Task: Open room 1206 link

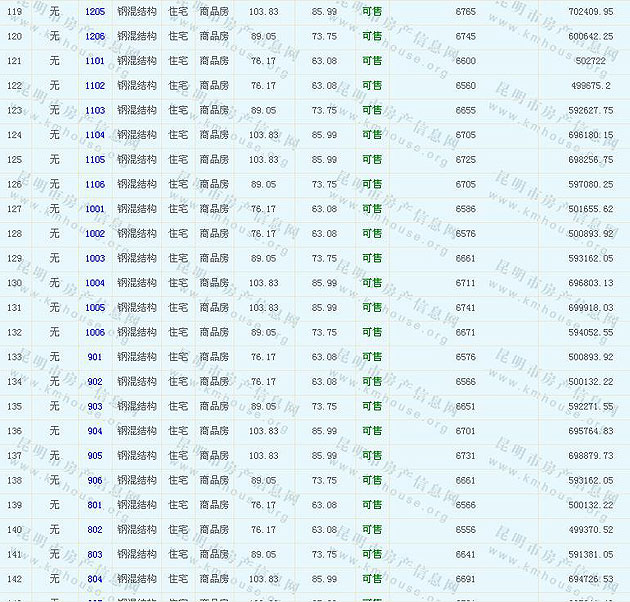Action: [95, 36]
